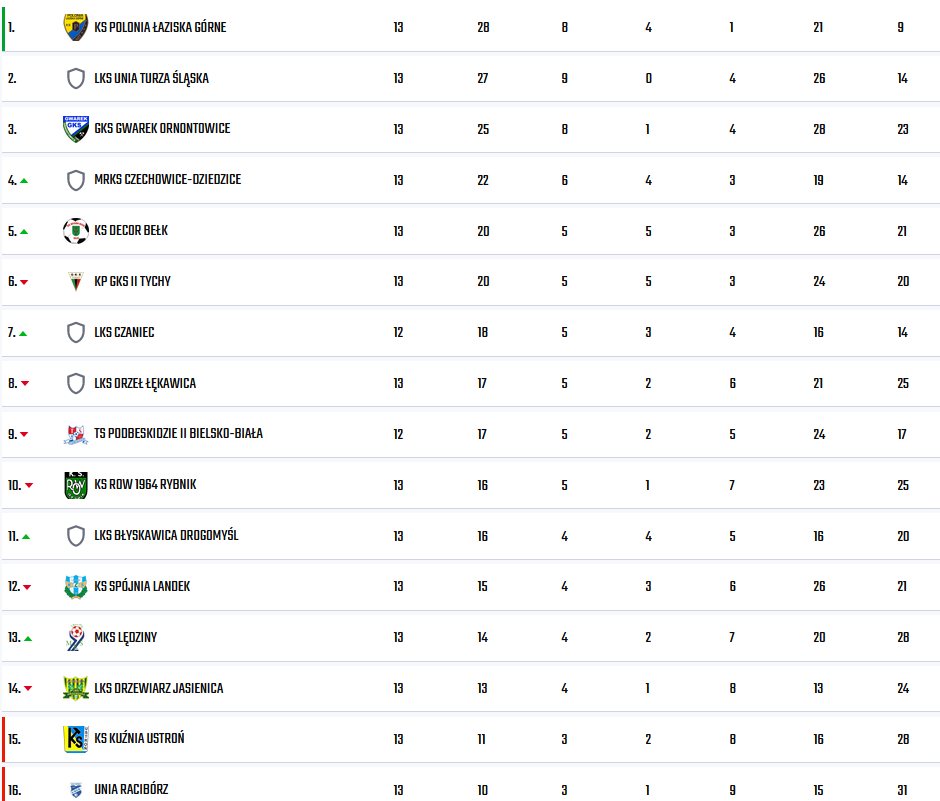Open MRKS Czechowice-Dziedzice team link
Image resolution: width=940 pixels, height=801 pixels.
point(167,180)
